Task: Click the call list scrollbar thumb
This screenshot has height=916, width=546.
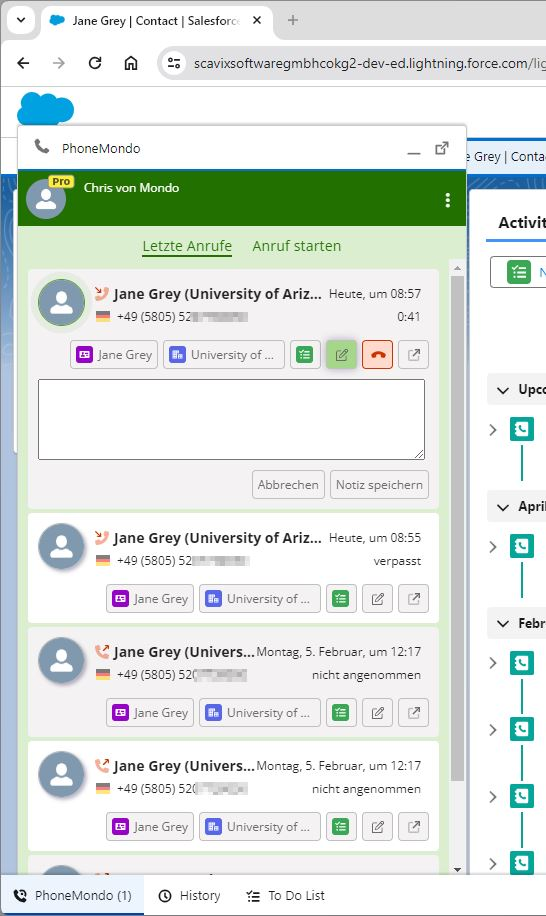Action: click(x=457, y=529)
